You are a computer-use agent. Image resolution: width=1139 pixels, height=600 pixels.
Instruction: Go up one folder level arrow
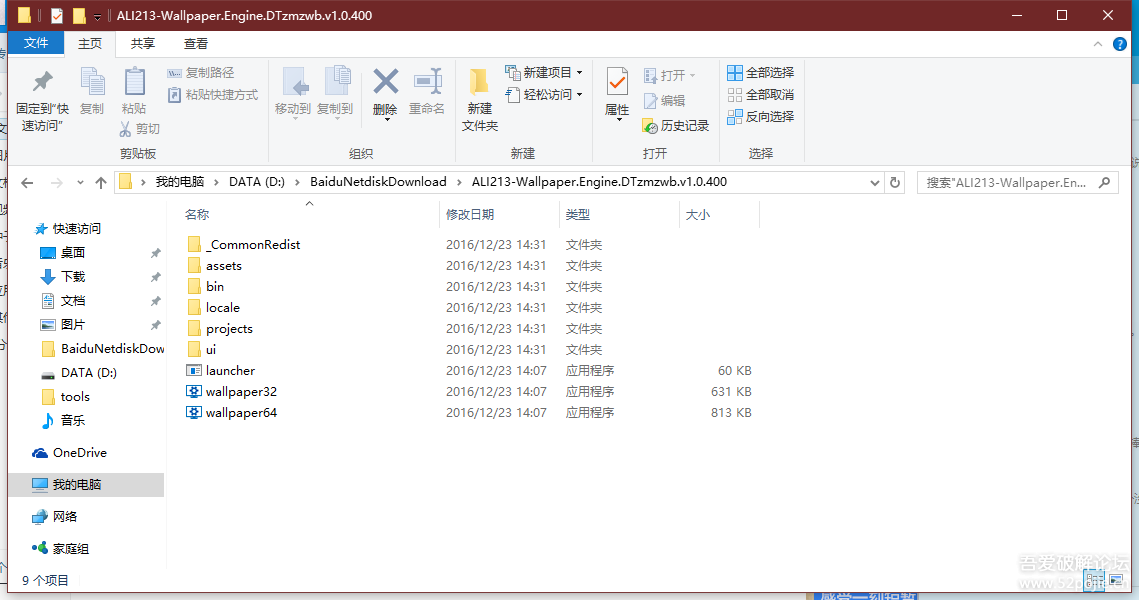pos(101,183)
